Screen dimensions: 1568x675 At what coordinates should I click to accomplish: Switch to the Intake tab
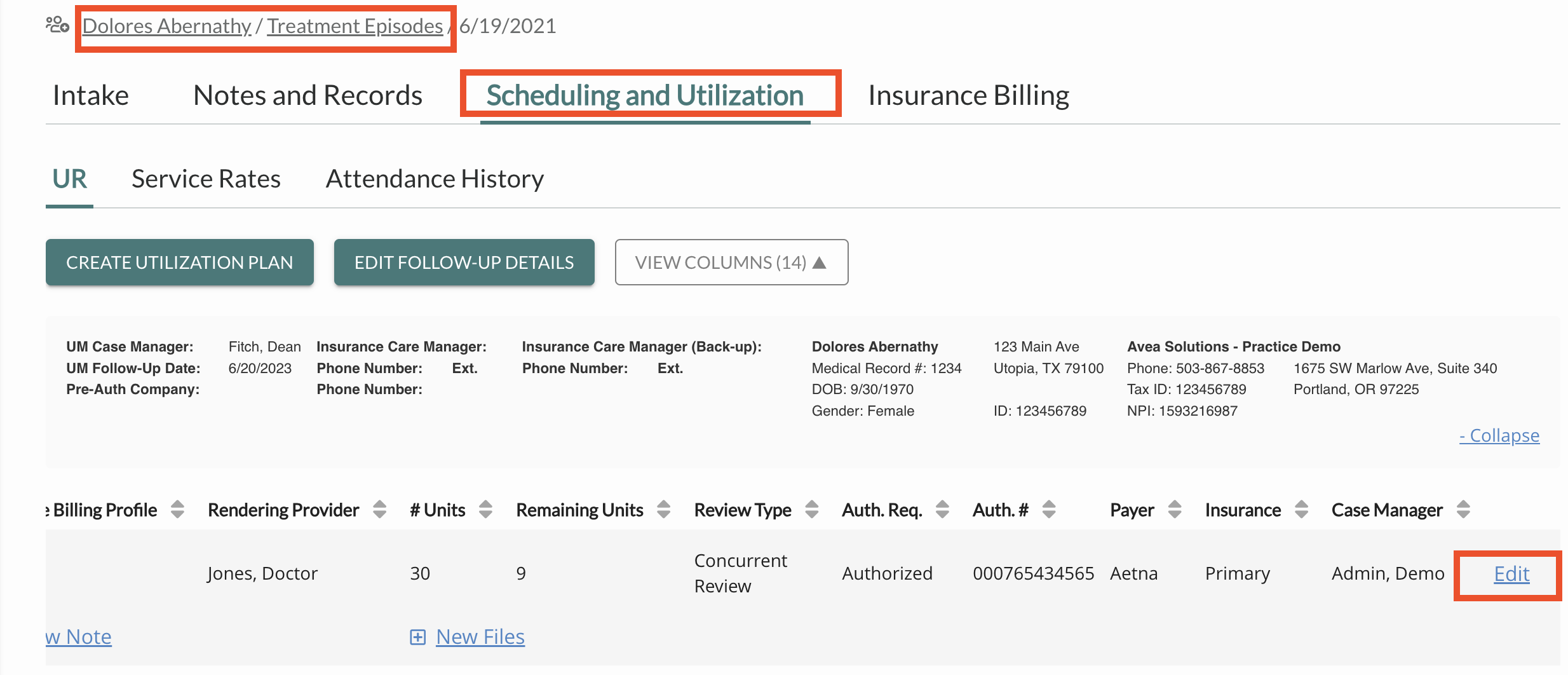[x=91, y=95]
